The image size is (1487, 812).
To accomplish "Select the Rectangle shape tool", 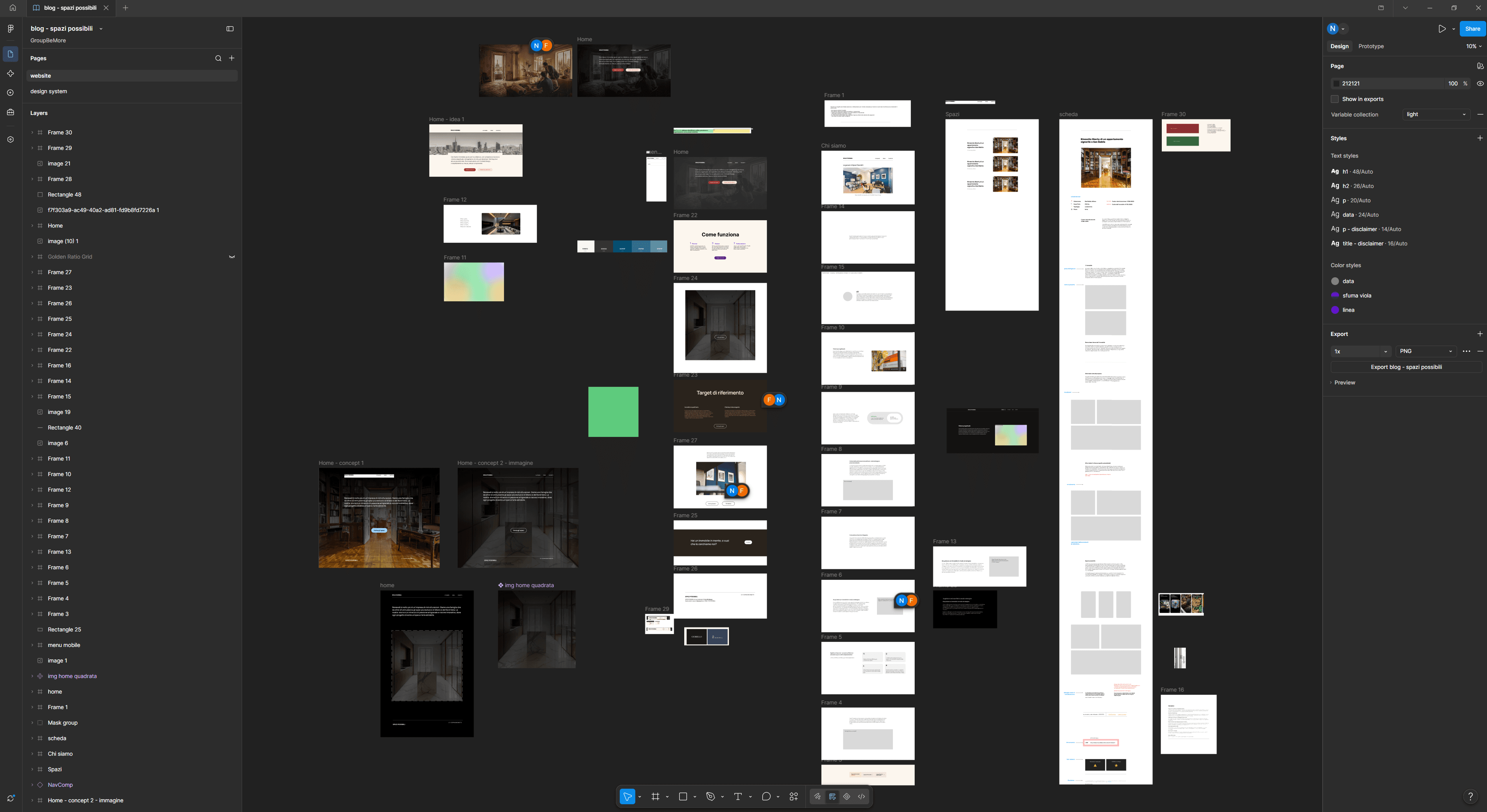I will tap(683, 796).
